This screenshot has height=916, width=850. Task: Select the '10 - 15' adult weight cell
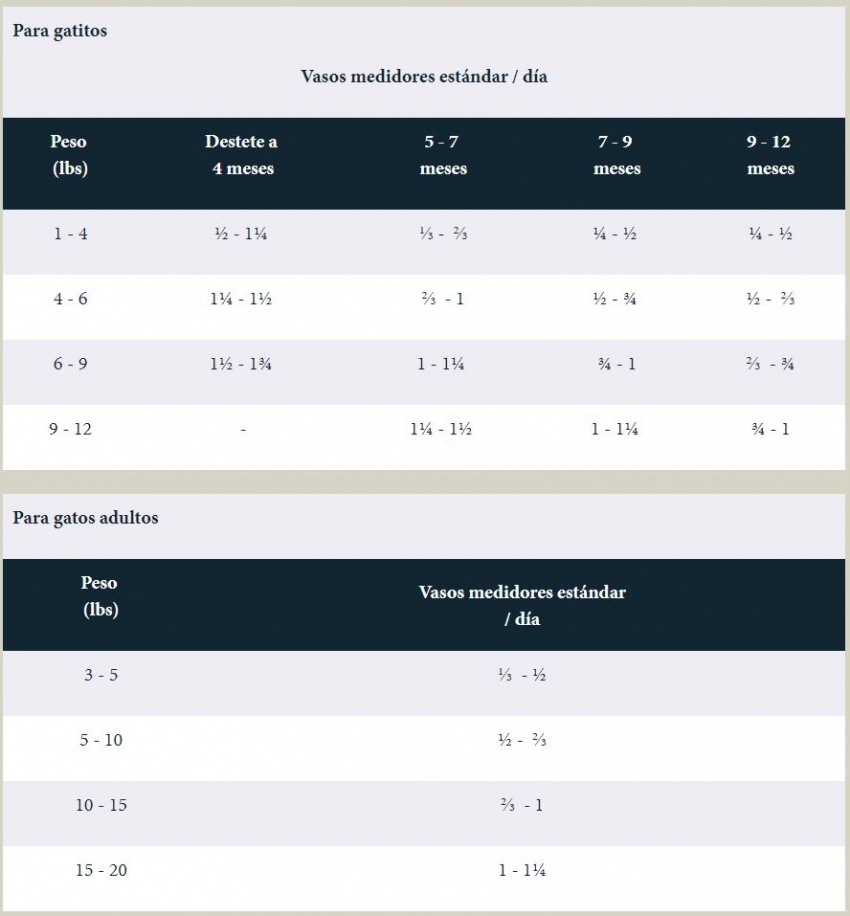(101, 805)
